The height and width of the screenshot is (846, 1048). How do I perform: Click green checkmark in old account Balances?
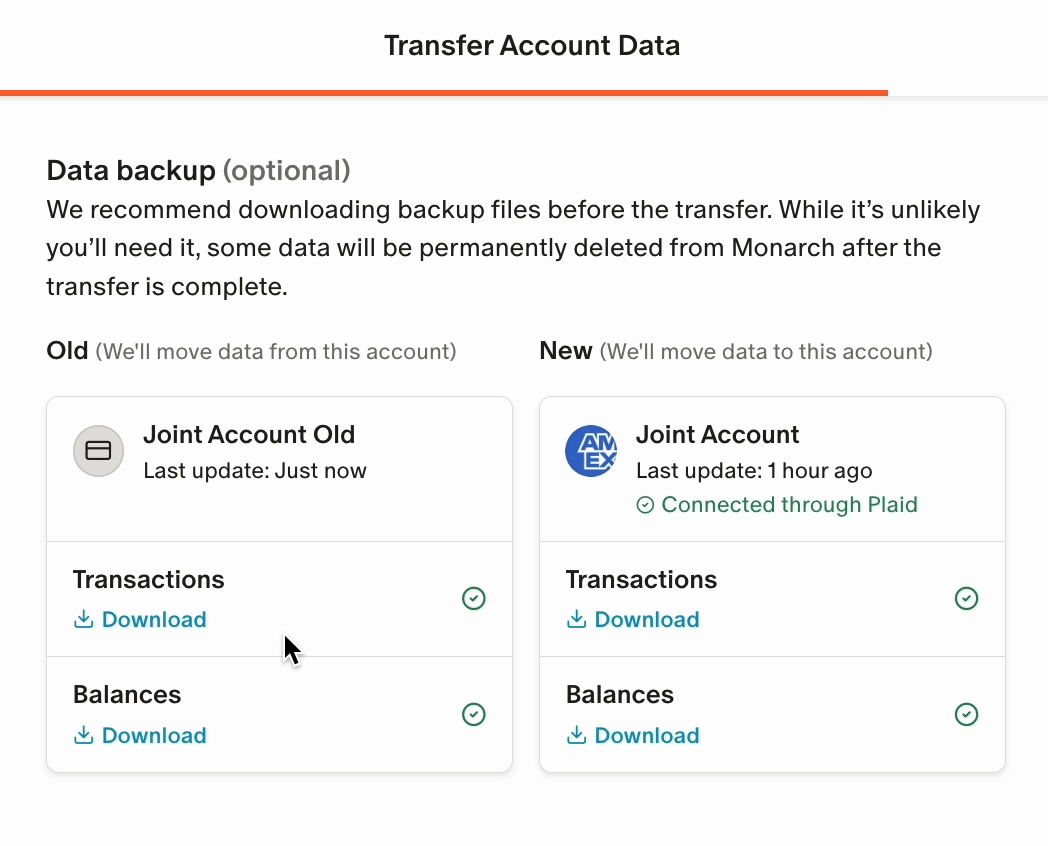click(473, 714)
